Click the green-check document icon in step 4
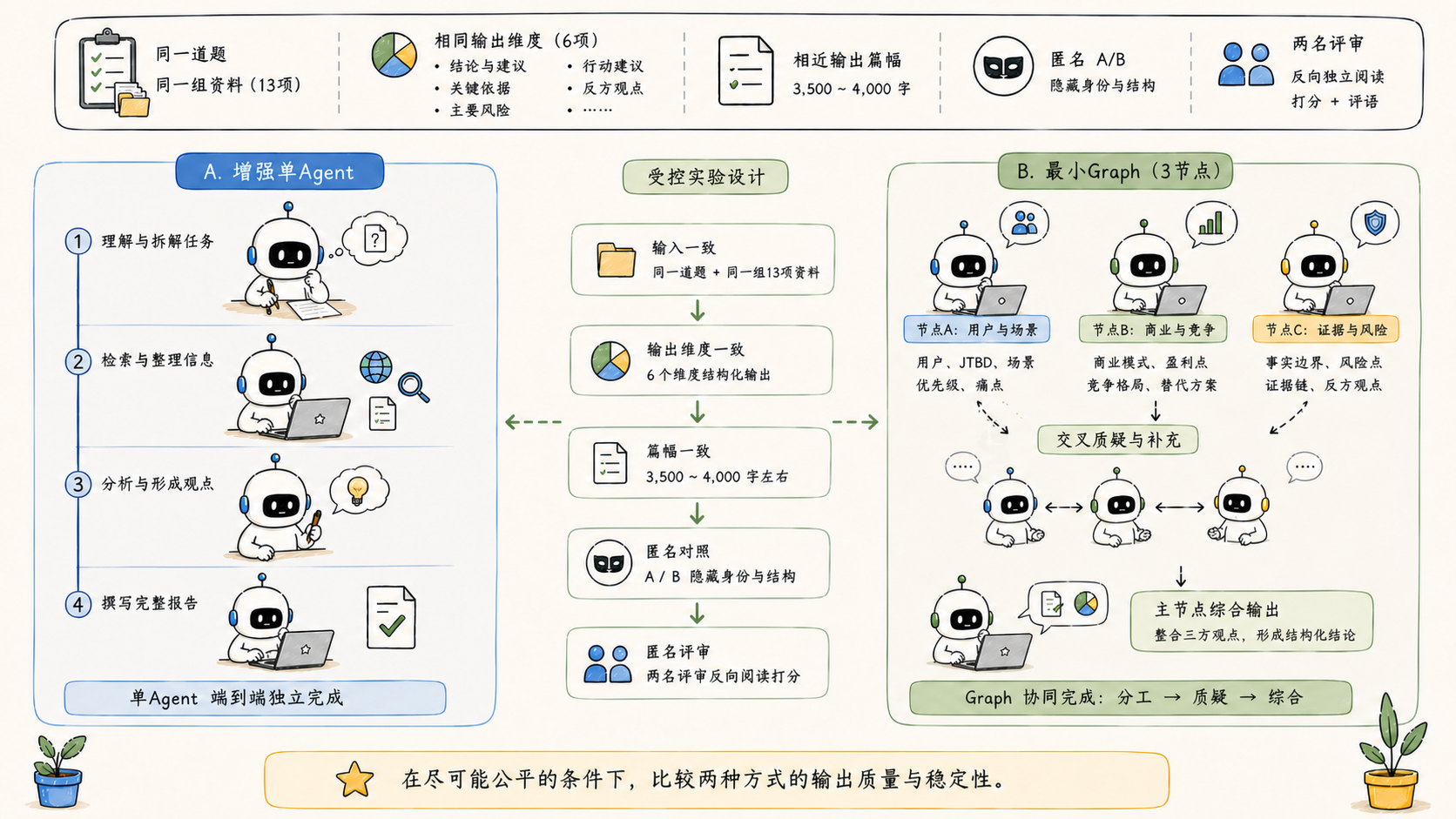 click(391, 617)
